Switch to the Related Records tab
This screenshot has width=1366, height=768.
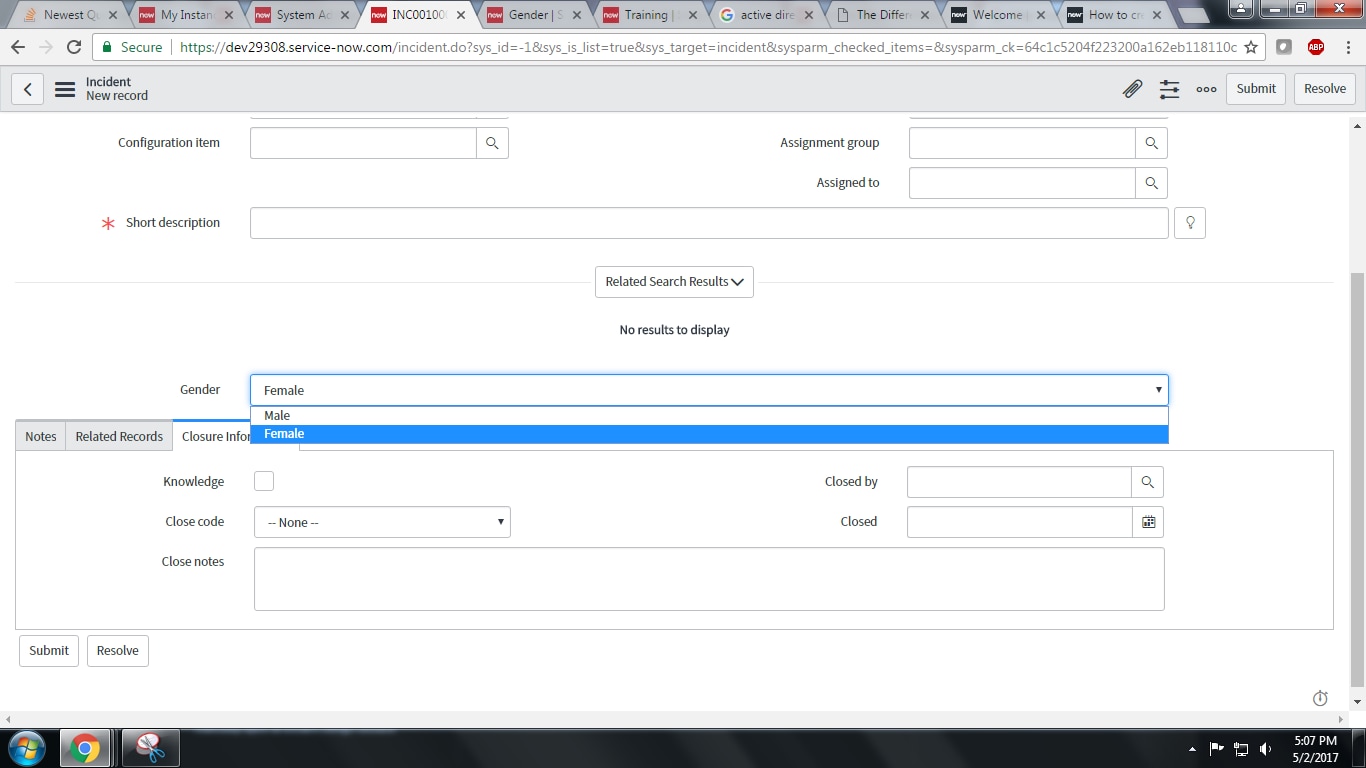118,436
